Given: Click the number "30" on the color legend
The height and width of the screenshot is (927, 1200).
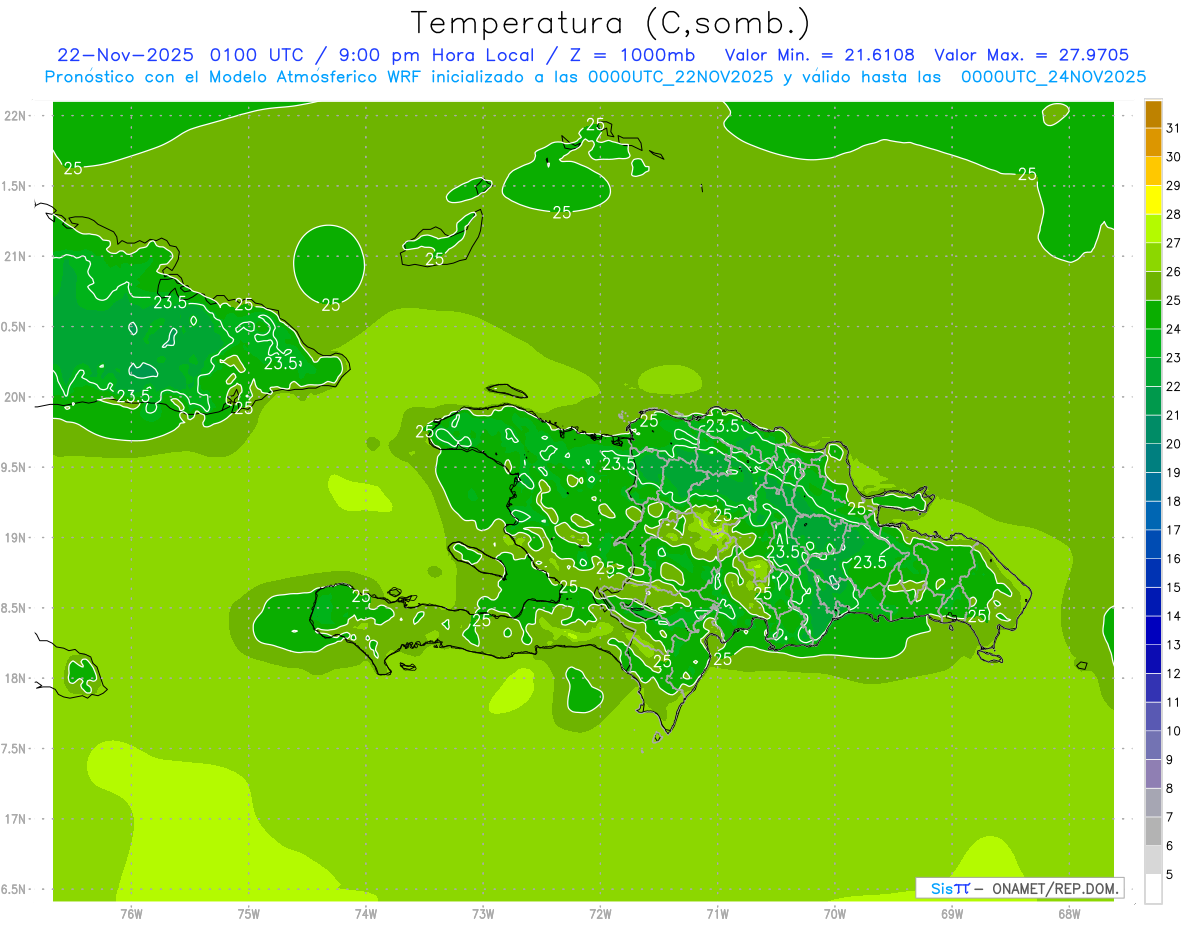Looking at the screenshot, I should pos(1174,156).
